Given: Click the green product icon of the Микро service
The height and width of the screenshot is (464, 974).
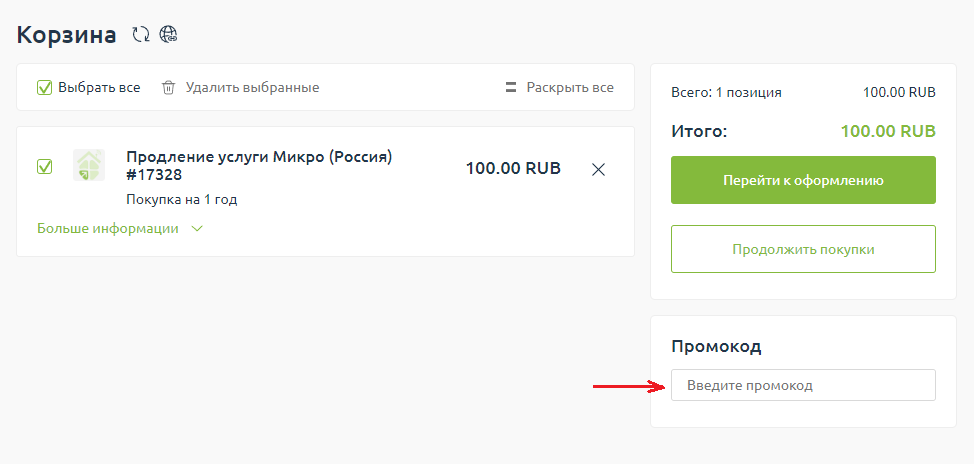Looking at the screenshot, I should click(x=89, y=166).
